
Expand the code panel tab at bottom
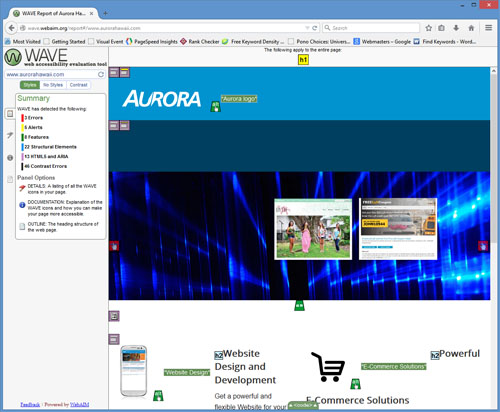point(303,405)
